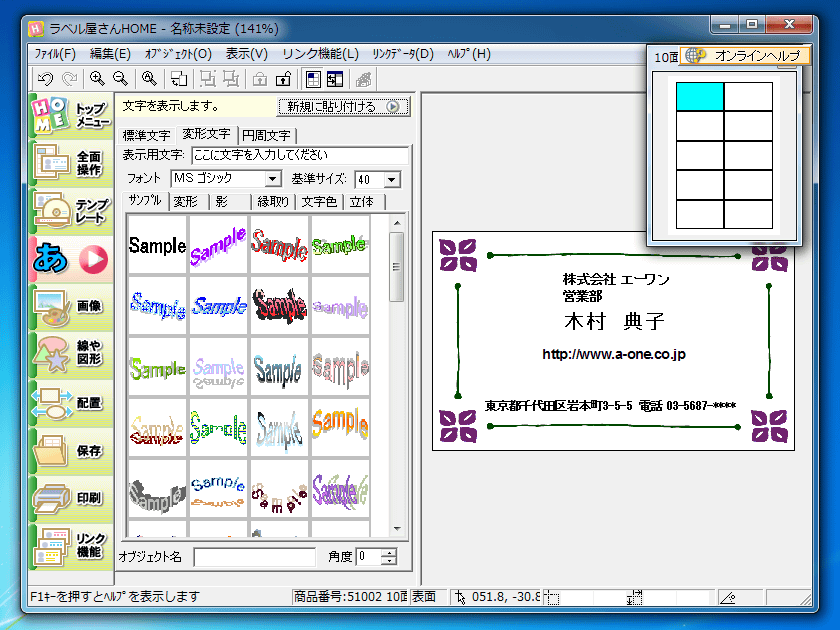The image size is (840, 630).
Task: Open the リンク機能(L) menu
Action: coord(320,54)
